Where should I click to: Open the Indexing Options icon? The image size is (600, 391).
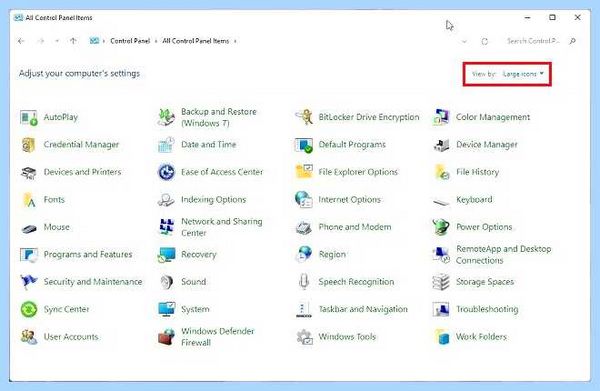pos(166,200)
